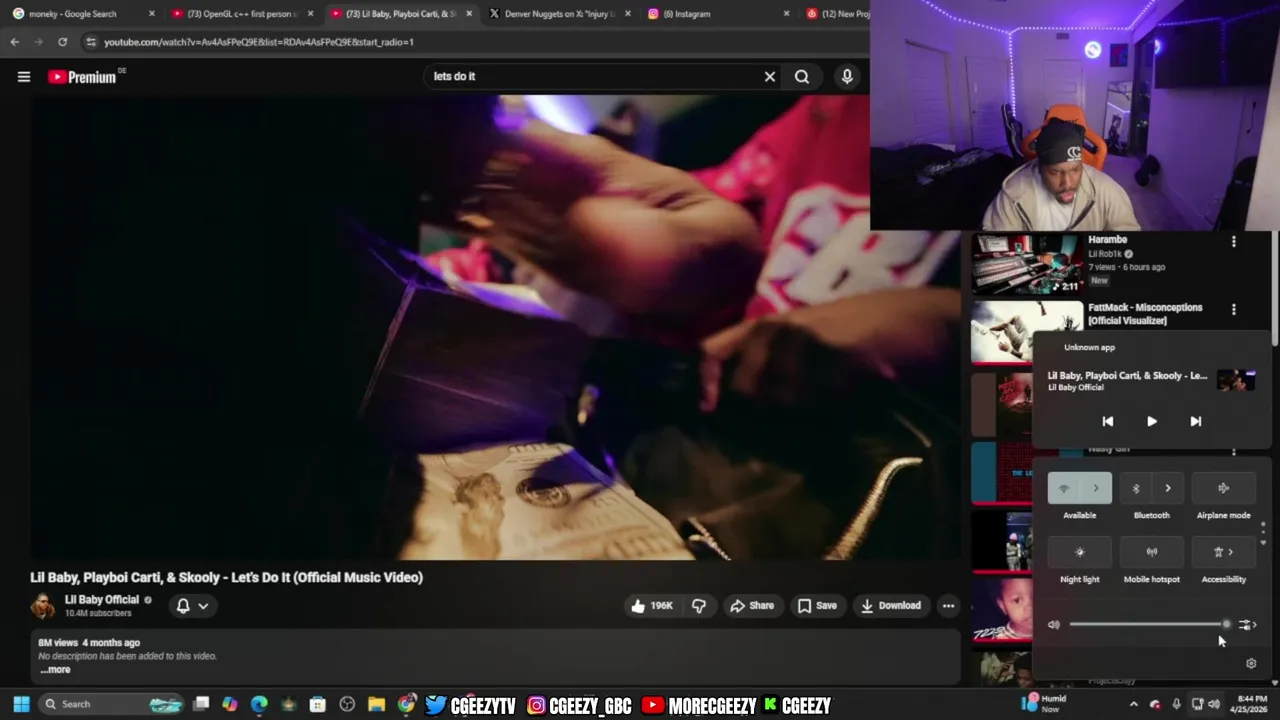Click the system tray microphone icon

(x=1176, y=704)
